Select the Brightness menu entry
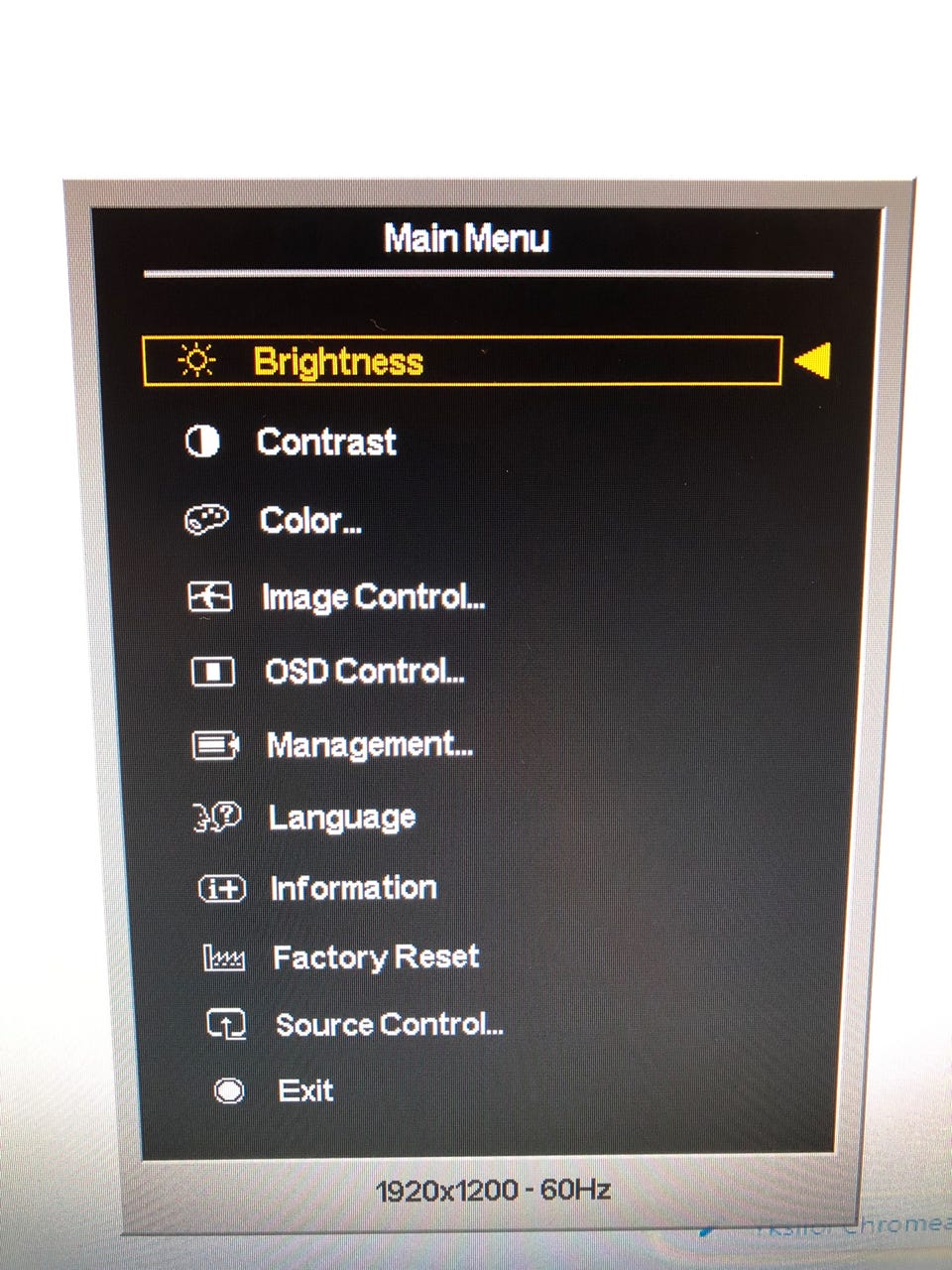This screenshot has height=1270, width=952. pos(462,361)
